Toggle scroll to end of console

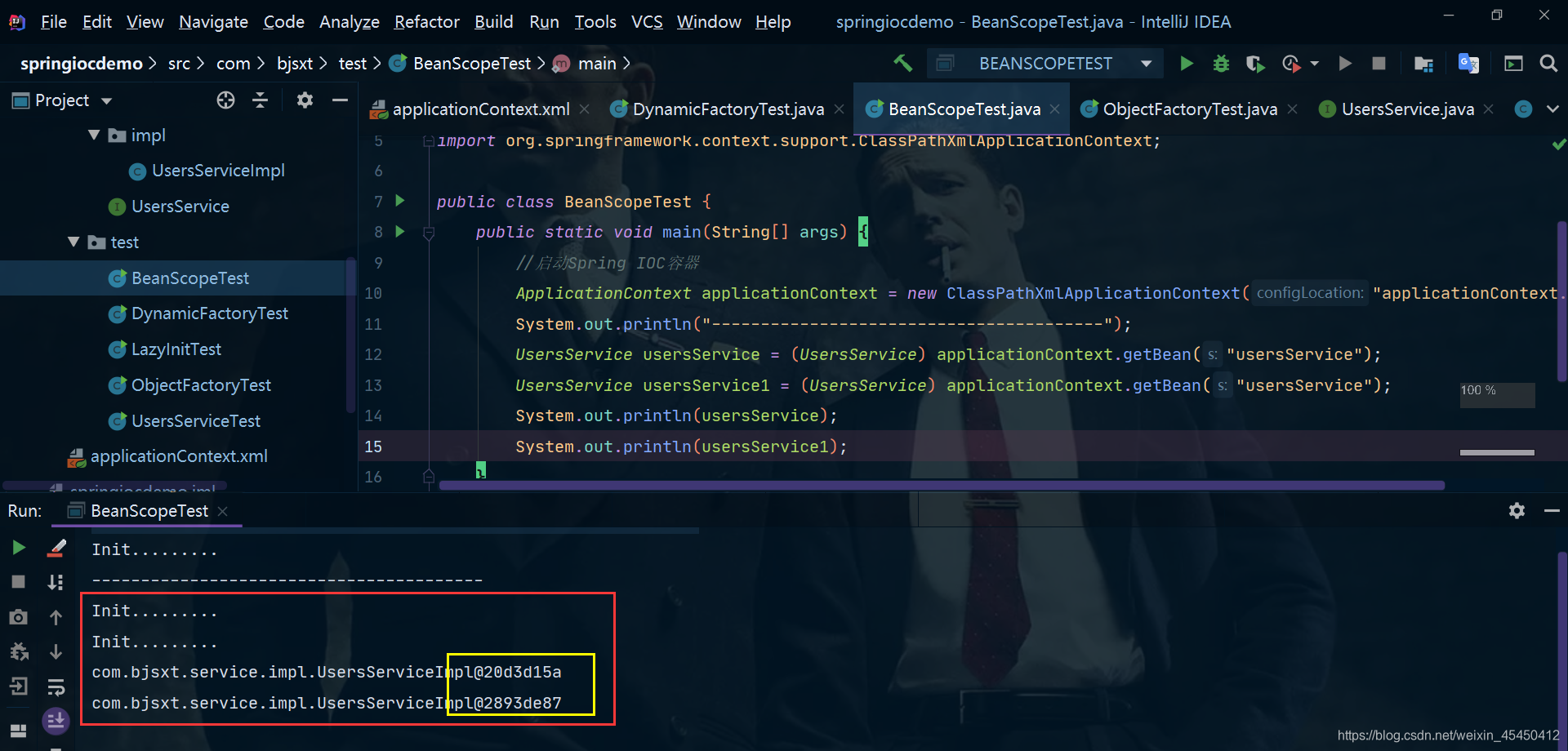click(x=56, y=720)
